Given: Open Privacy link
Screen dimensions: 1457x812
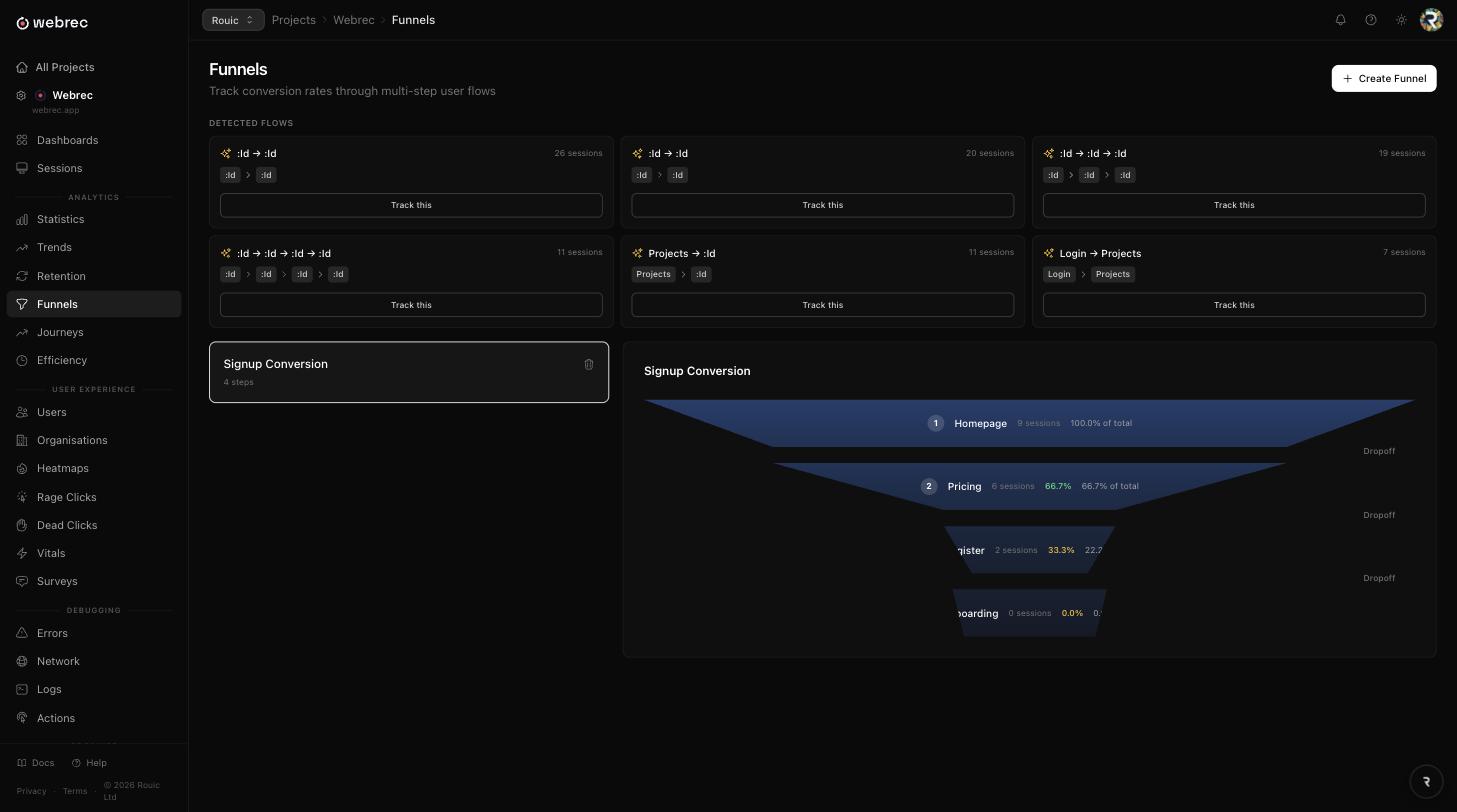Looking at the screenshot, I should coord(32,791).
